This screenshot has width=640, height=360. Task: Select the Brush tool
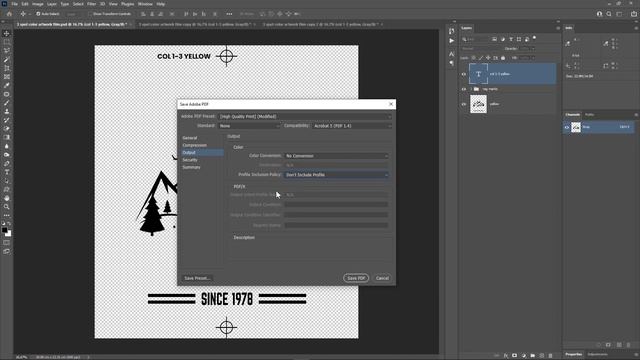7,102
